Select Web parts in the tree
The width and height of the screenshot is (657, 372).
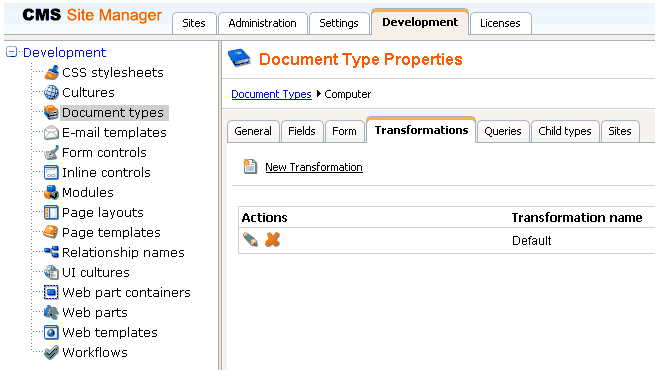pyautogui.click(x=95, y=313)
